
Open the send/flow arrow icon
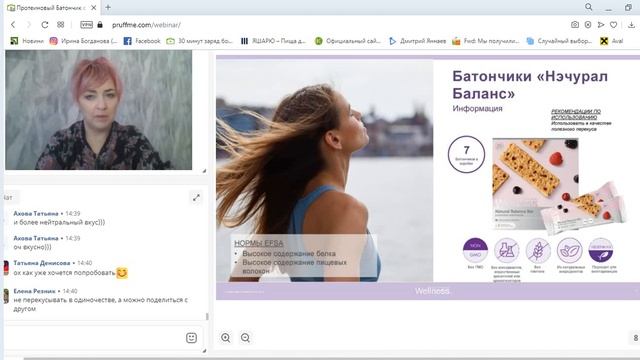point(601,25)
